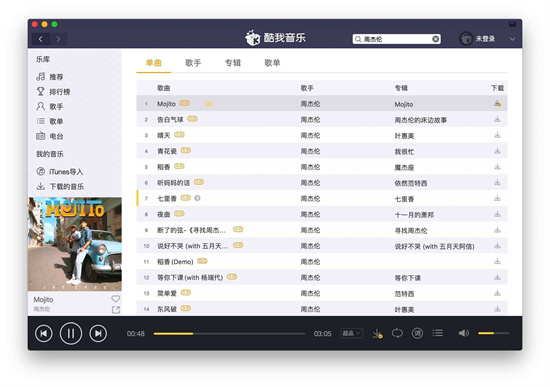Viewport: 550px width, 387px height.
Task: Clear the search field text
Action: pos(435,39)
